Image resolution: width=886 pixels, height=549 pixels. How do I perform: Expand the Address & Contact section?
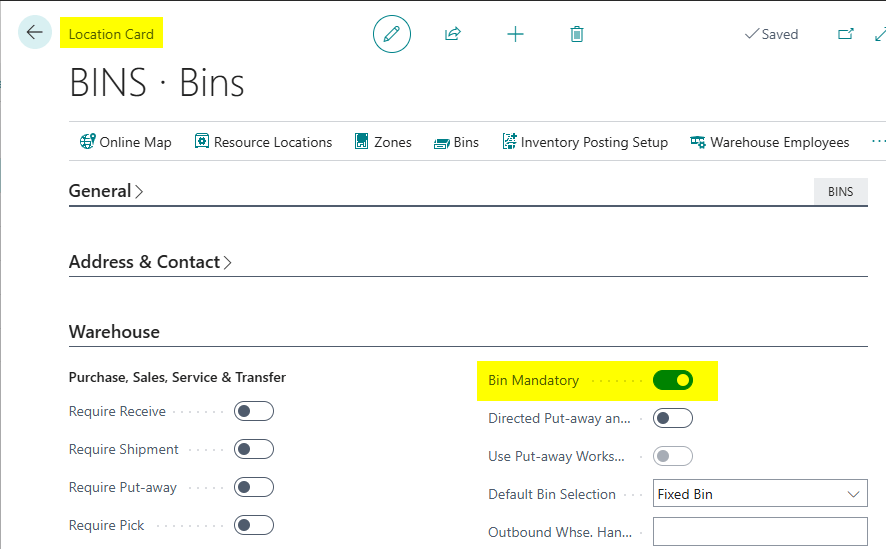point(150,262)
